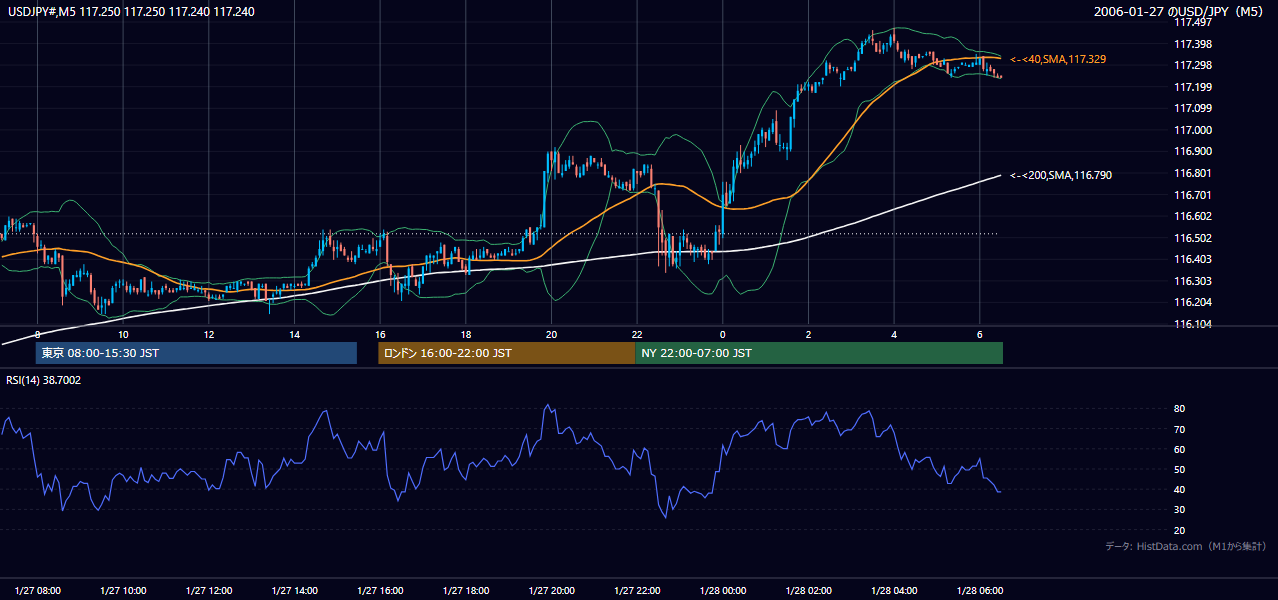Click RSI scale value 20 at the bottom of the RSI axis
Viewport: 1278px width, 600px height.
pos(1180,530)
